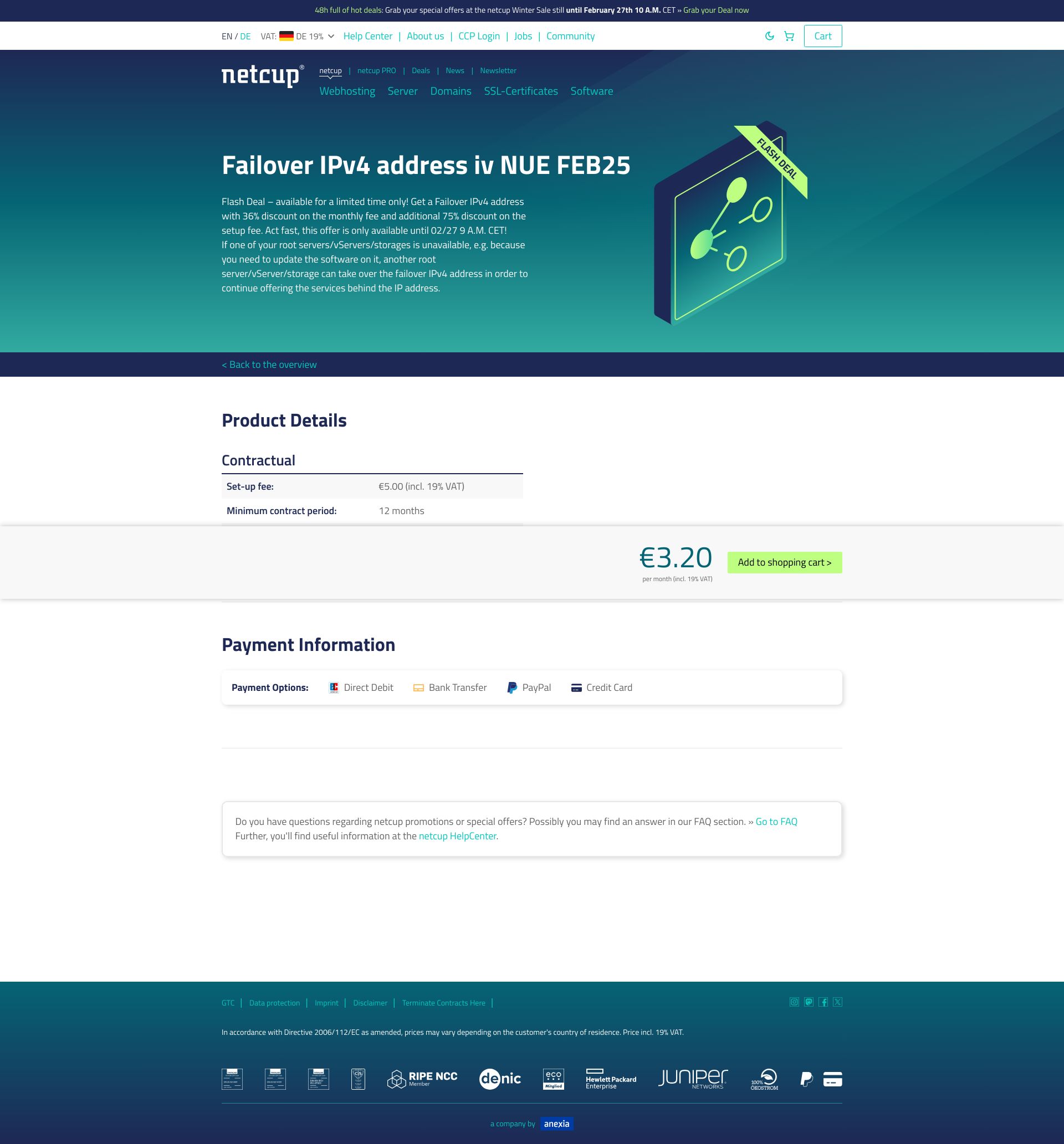Switch language to DE
The width and height of the screenshot is (1064, 1144).
245,36
